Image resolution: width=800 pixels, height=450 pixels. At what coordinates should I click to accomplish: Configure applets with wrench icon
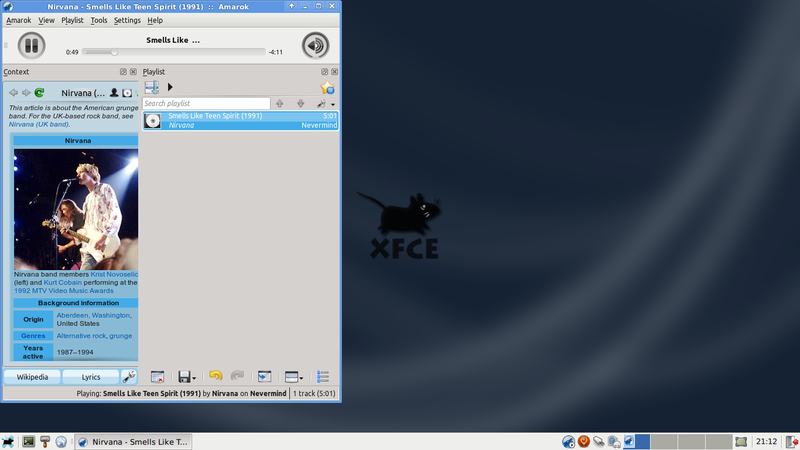coord(129,377)
